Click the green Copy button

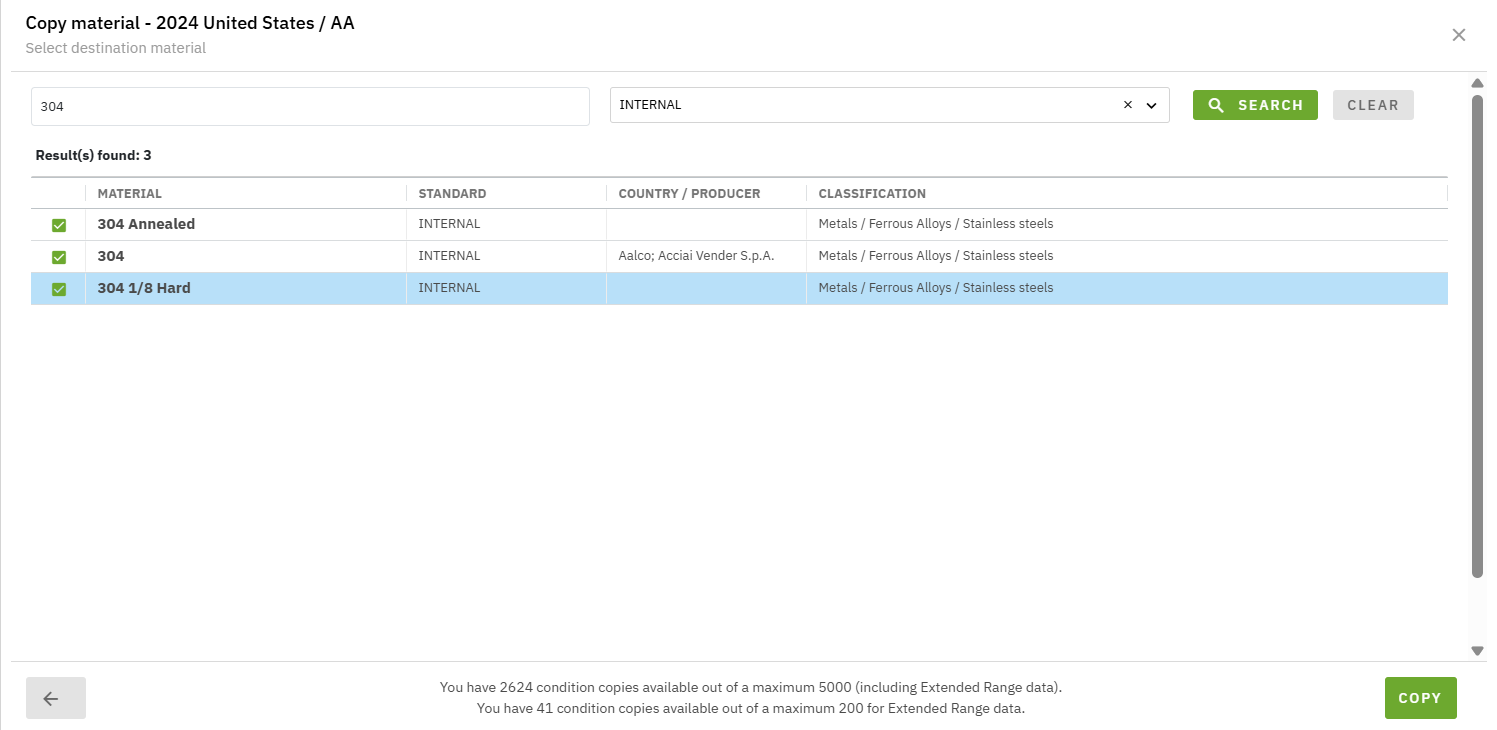click(x=1419, y=698)
